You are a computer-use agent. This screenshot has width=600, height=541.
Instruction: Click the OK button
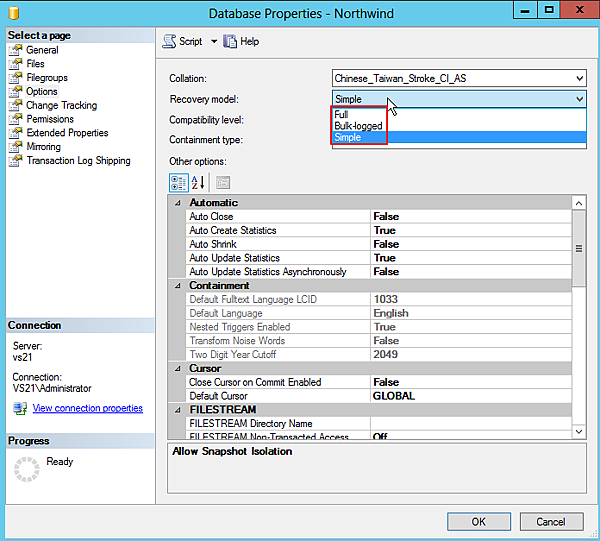pos(479,522)
